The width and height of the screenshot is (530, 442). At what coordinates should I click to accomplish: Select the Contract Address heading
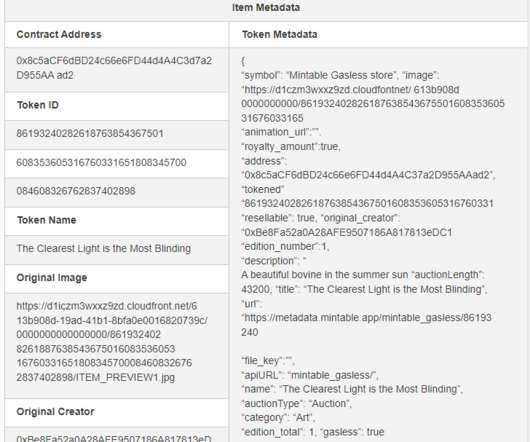59,34
